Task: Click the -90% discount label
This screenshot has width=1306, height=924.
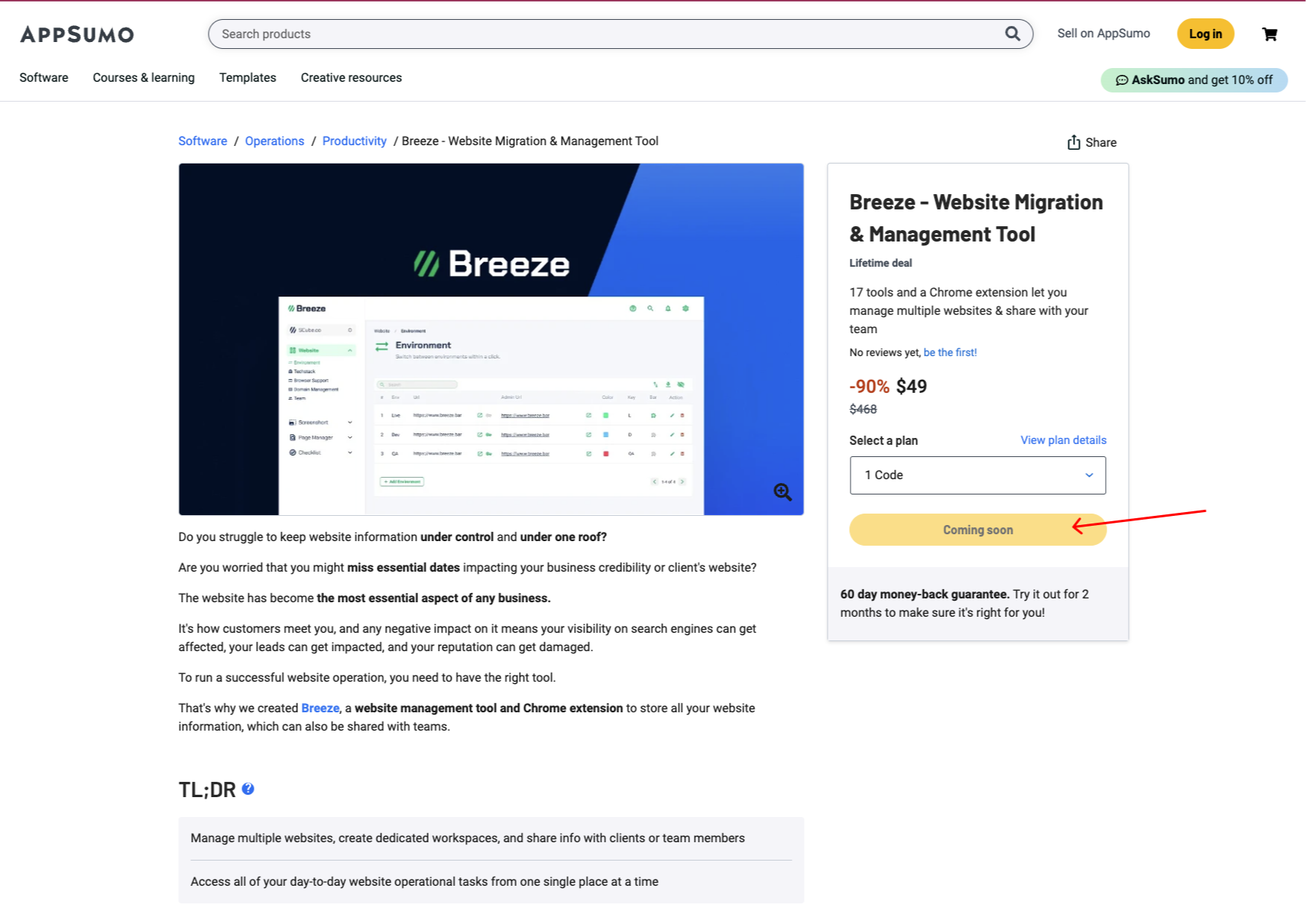Action: 869,386
